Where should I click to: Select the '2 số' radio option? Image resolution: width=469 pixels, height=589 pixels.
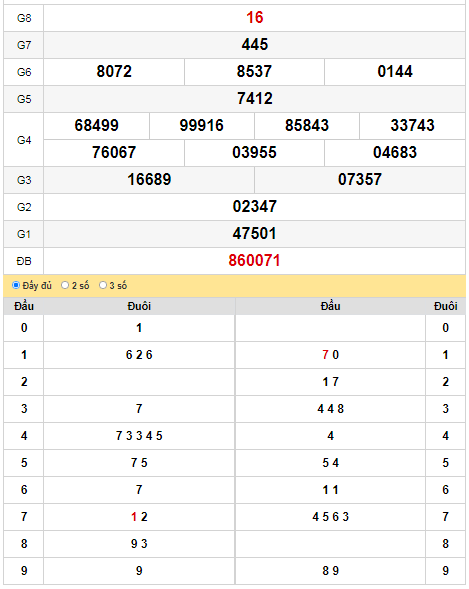point(65,285)
